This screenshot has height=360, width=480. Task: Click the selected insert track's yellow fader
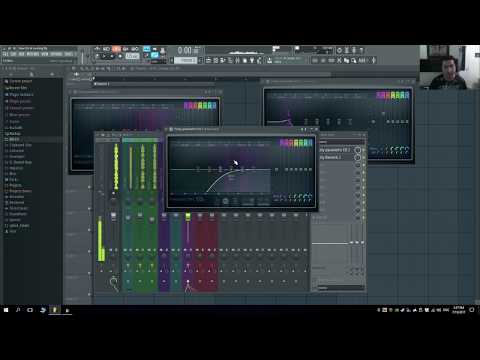188,217
